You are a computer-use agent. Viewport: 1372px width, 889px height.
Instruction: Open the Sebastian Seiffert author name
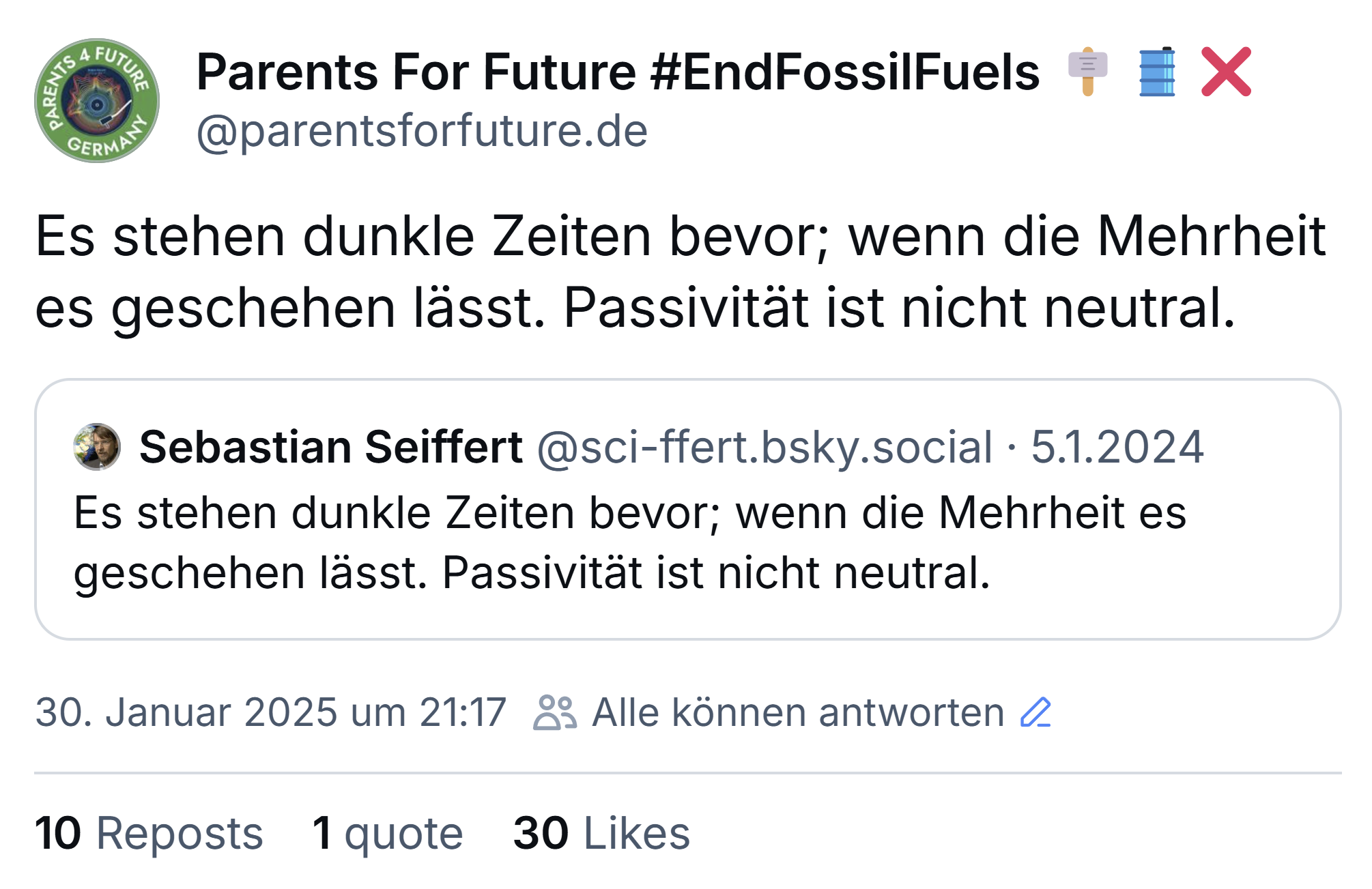pos(331,447)
